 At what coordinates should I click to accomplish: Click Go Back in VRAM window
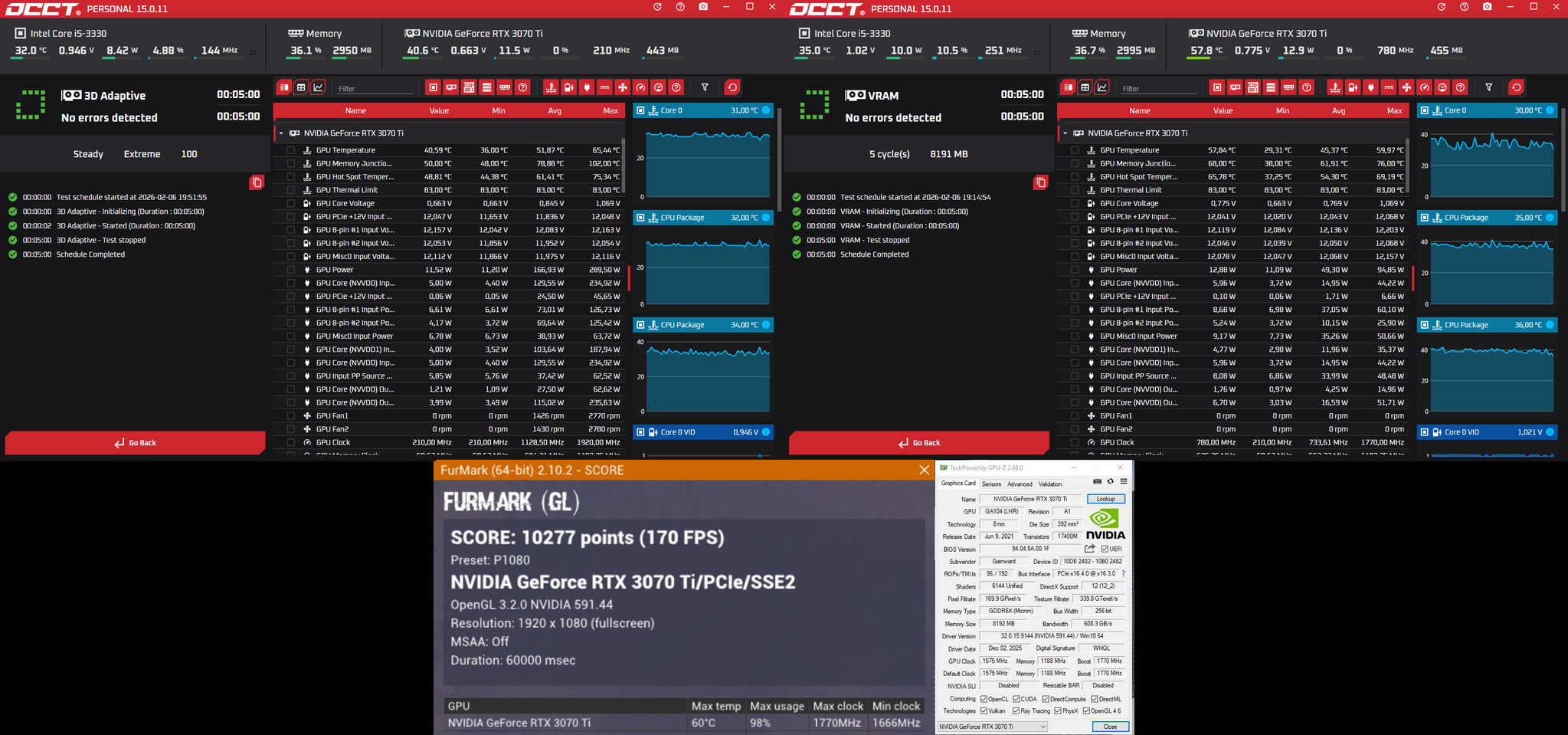point(918,443)
